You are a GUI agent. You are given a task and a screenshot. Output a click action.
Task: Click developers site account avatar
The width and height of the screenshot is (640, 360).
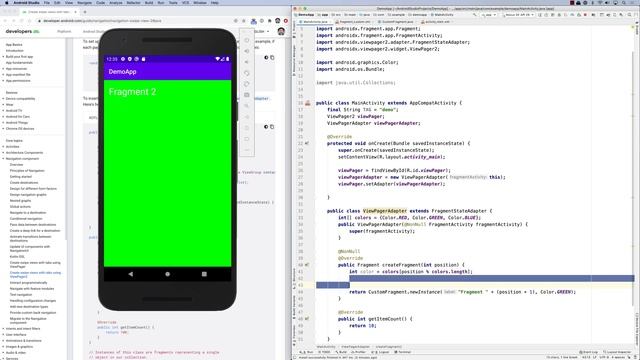click(x=281, y=31)
